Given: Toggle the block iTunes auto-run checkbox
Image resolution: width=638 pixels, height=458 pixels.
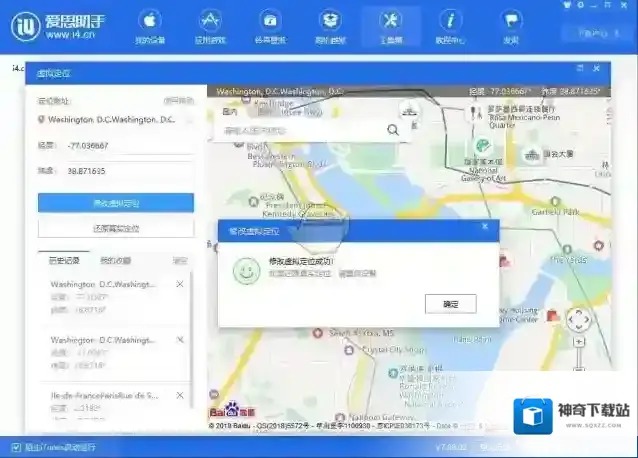Looking at the screenshot, I should [15, 447].
